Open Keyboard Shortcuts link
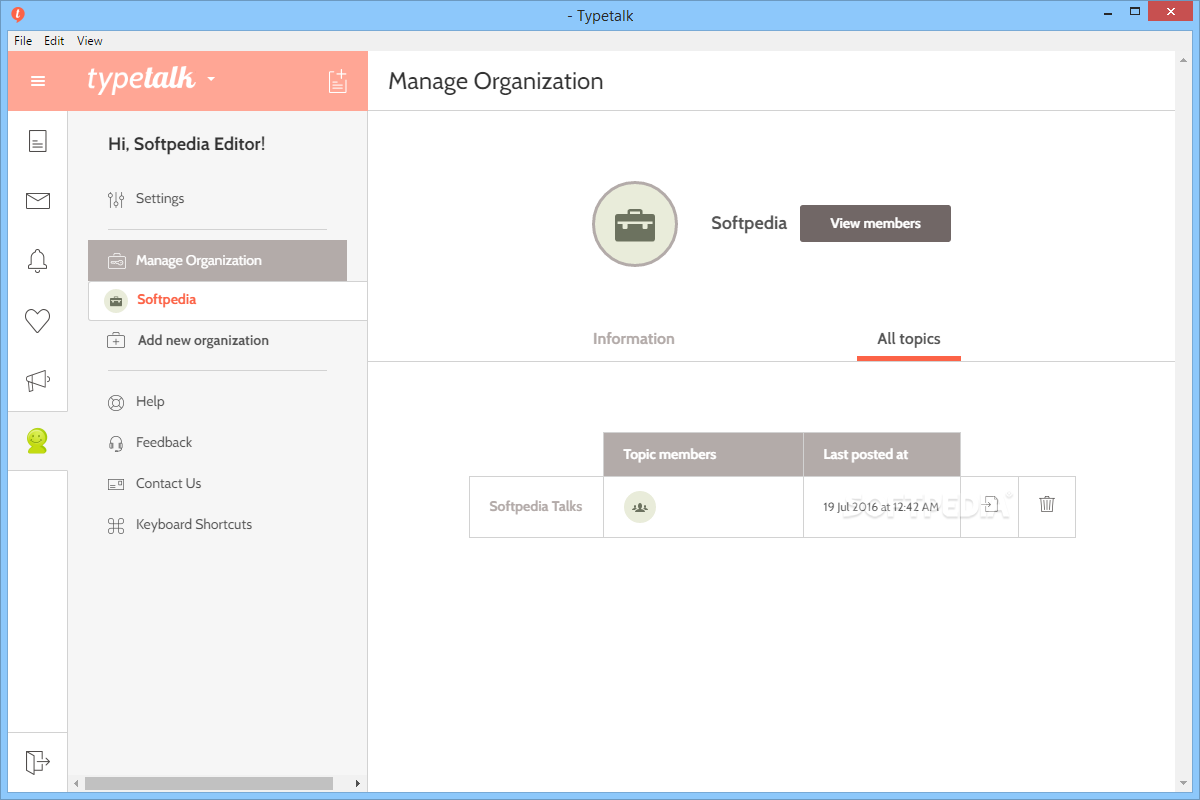 [x=194, y=525]
